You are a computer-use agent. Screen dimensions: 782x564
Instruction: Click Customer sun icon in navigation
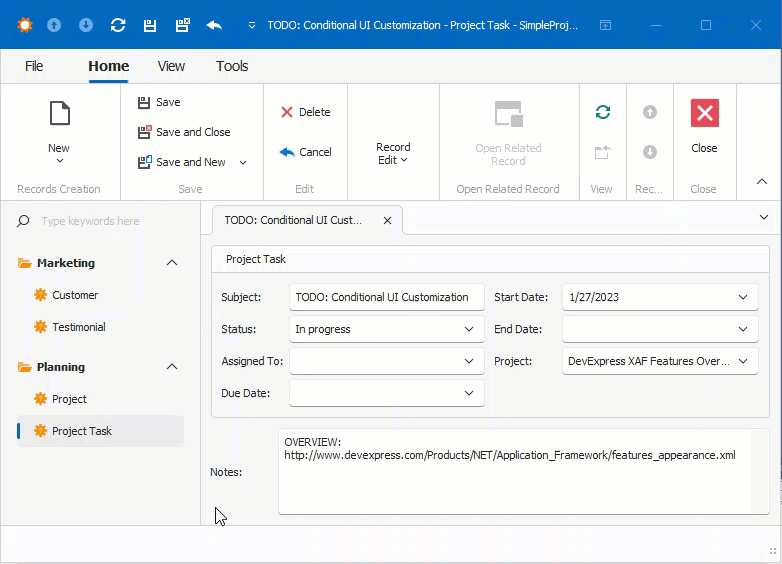(40, 295)
